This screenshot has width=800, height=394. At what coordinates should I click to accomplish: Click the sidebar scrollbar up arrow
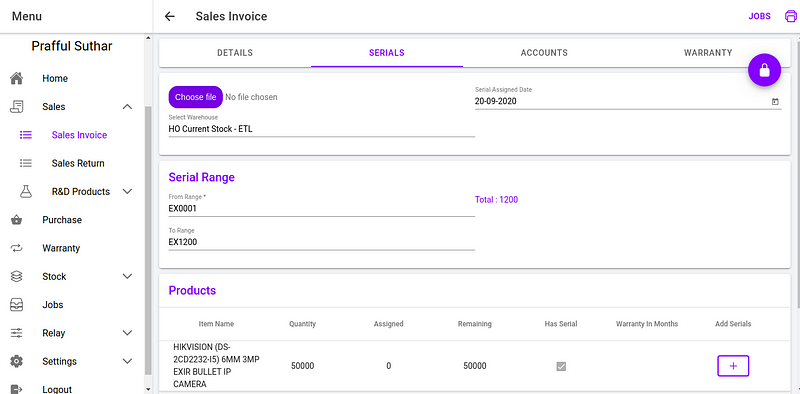tap(148, 38)
